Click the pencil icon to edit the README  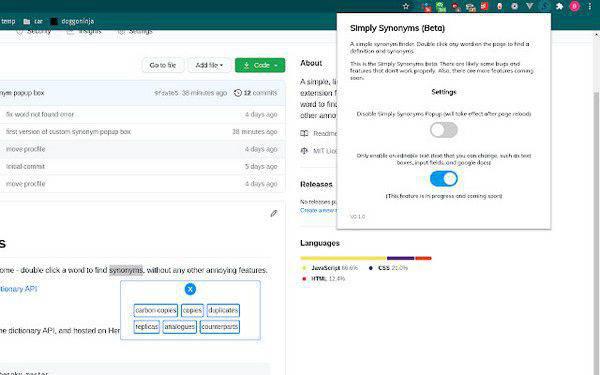click(274, 214)
